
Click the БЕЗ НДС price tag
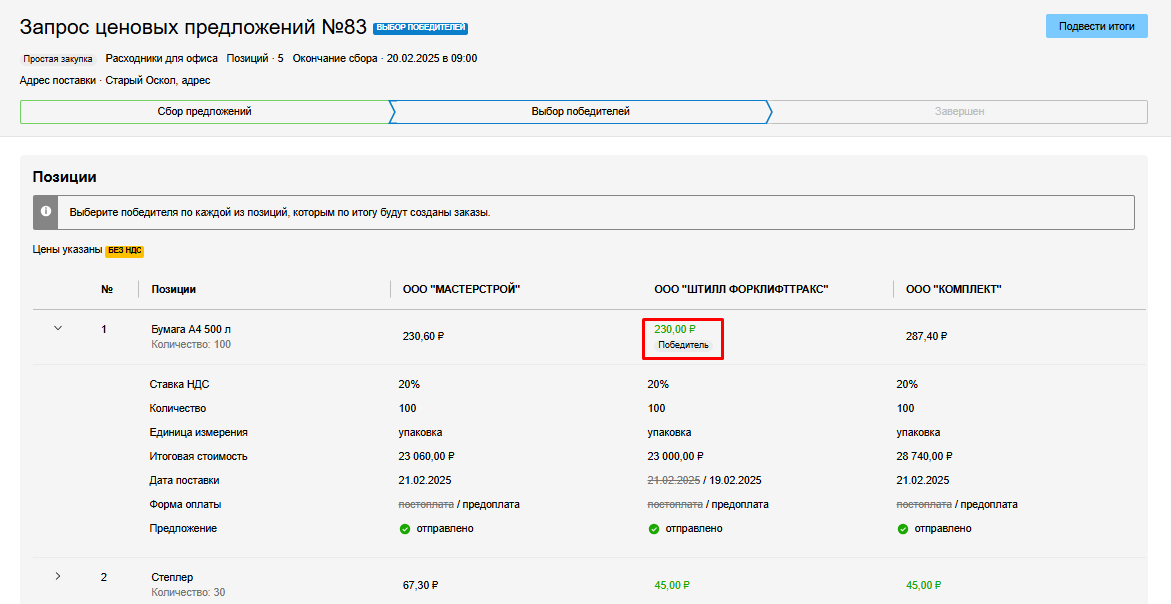pos(125,250)
